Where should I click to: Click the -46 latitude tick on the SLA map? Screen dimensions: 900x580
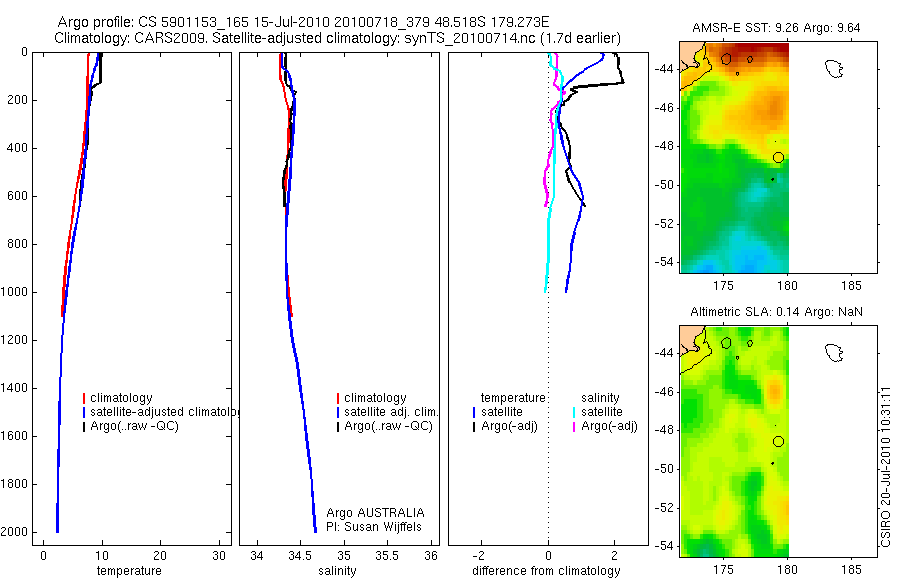(x=664, y=392)
